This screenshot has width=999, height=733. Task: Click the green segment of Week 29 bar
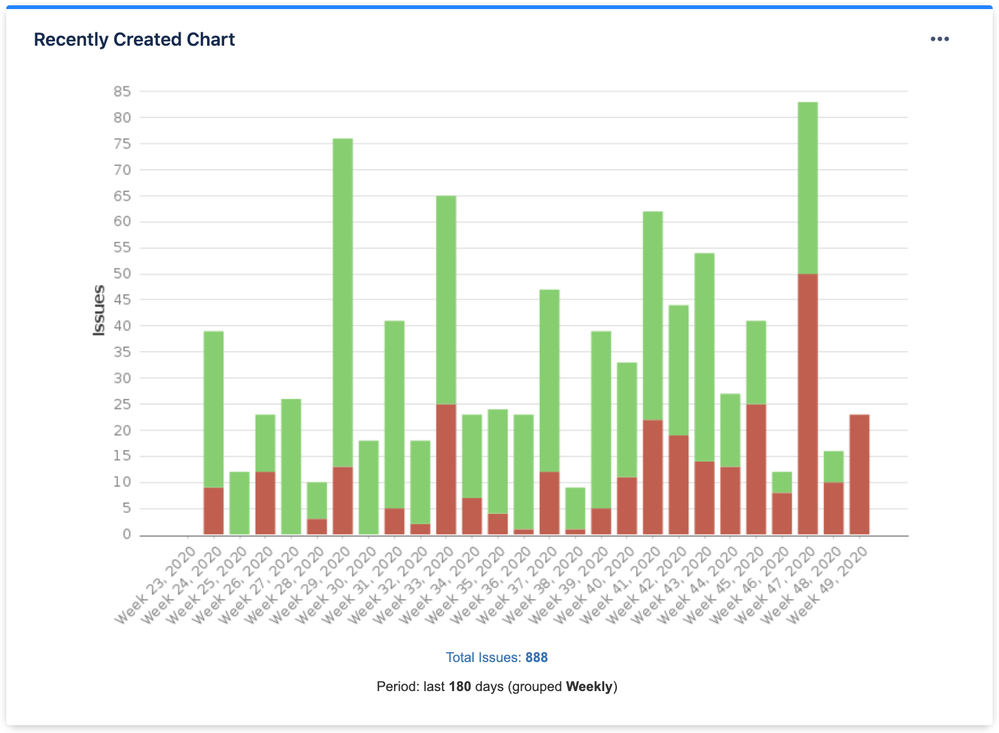[x=343, y=303]
